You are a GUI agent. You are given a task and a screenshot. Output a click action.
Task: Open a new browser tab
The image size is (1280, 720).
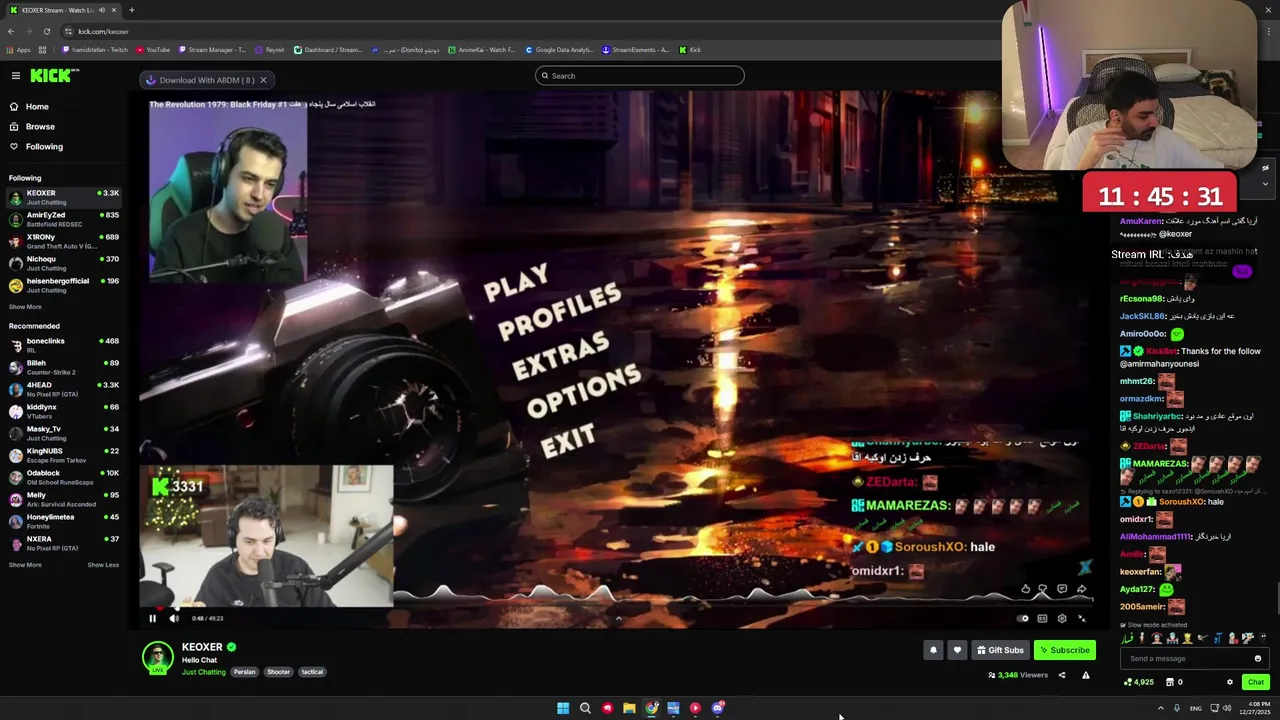131,10
